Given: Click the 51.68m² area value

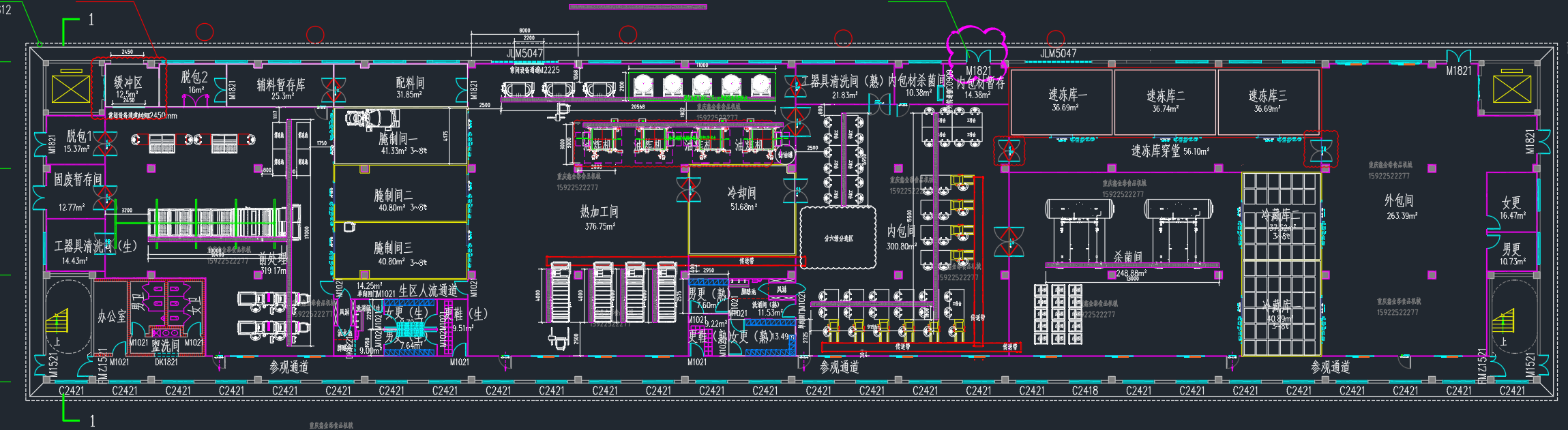Looking at the screenshot, I should (743, 206).
